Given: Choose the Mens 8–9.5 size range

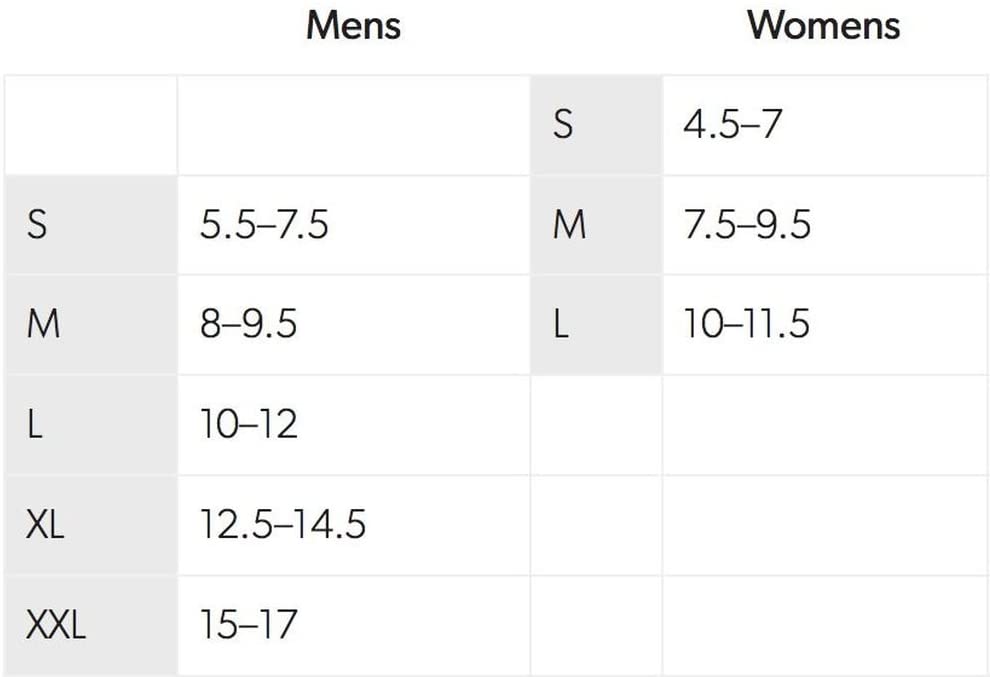Looking at the screenshot, I should 248,325.
